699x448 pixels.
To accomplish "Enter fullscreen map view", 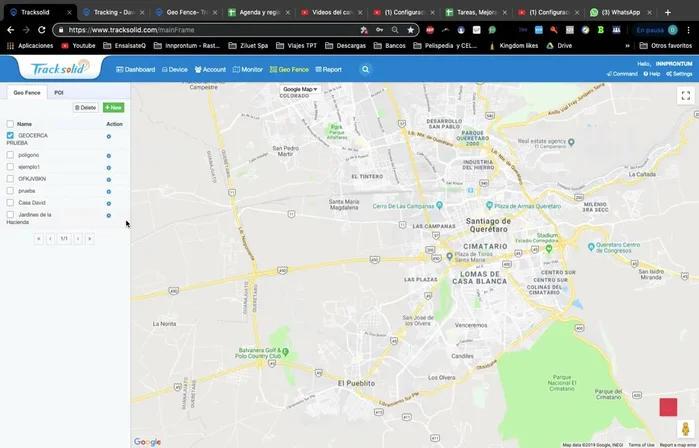I will point(686,95).
